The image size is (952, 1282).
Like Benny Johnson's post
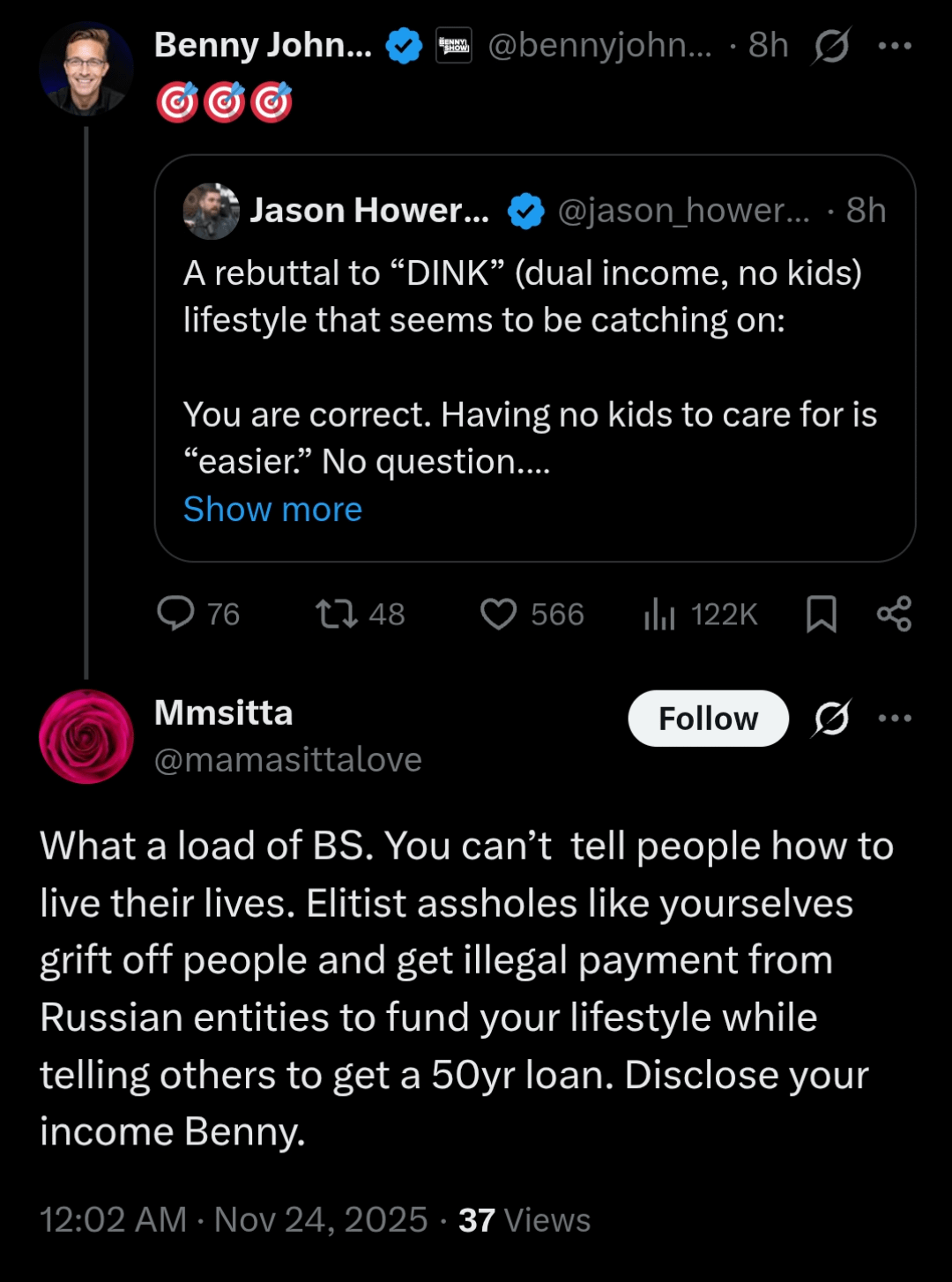(498, 614)
